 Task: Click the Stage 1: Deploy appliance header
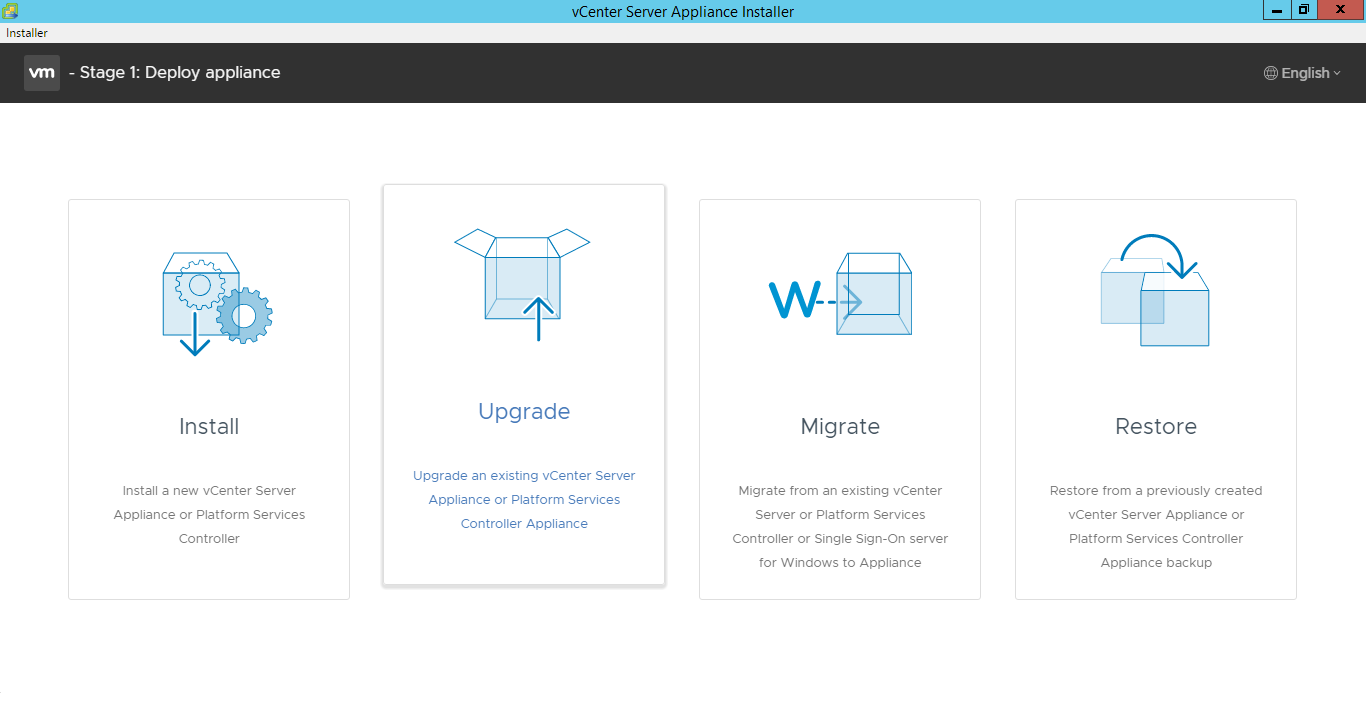176,72
